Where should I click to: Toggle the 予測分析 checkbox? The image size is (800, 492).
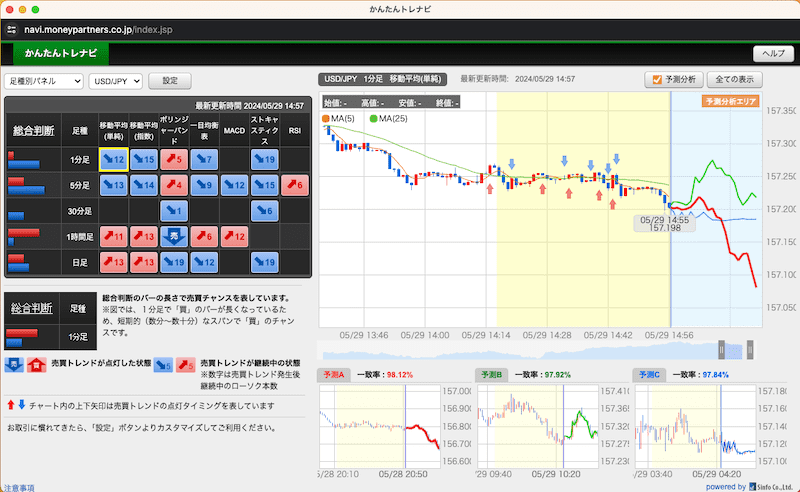pos(657,80)
